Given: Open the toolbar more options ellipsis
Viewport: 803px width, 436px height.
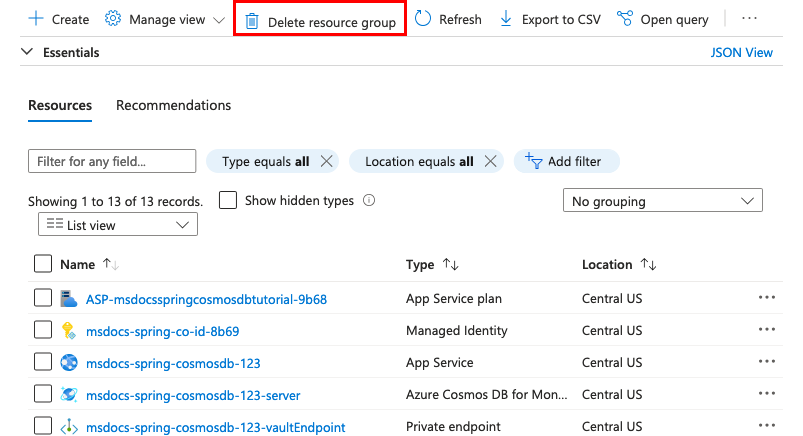Looking at the screenshot, I should coord(749,18).
